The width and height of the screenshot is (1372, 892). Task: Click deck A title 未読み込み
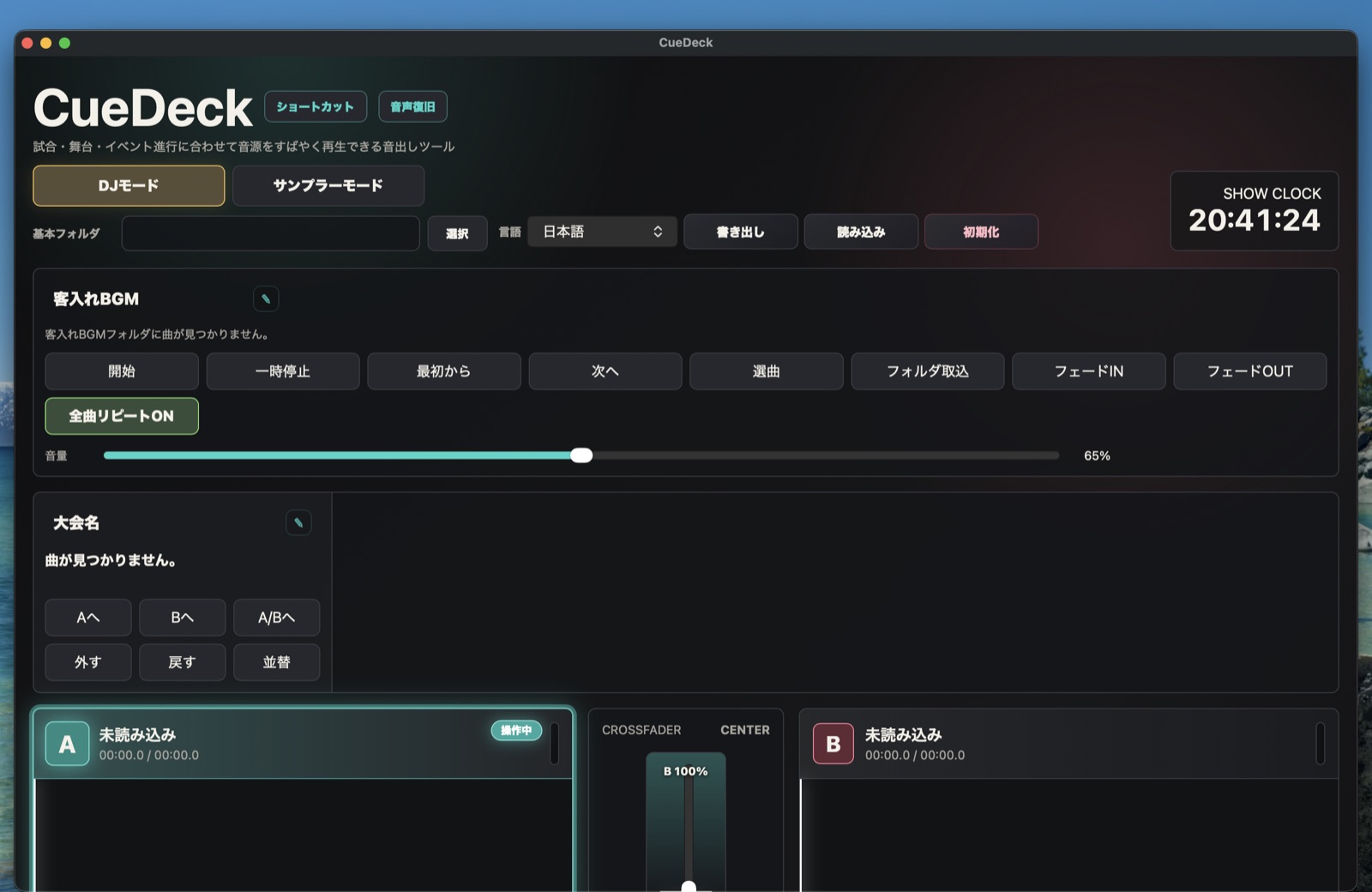[x=137, y=735]
